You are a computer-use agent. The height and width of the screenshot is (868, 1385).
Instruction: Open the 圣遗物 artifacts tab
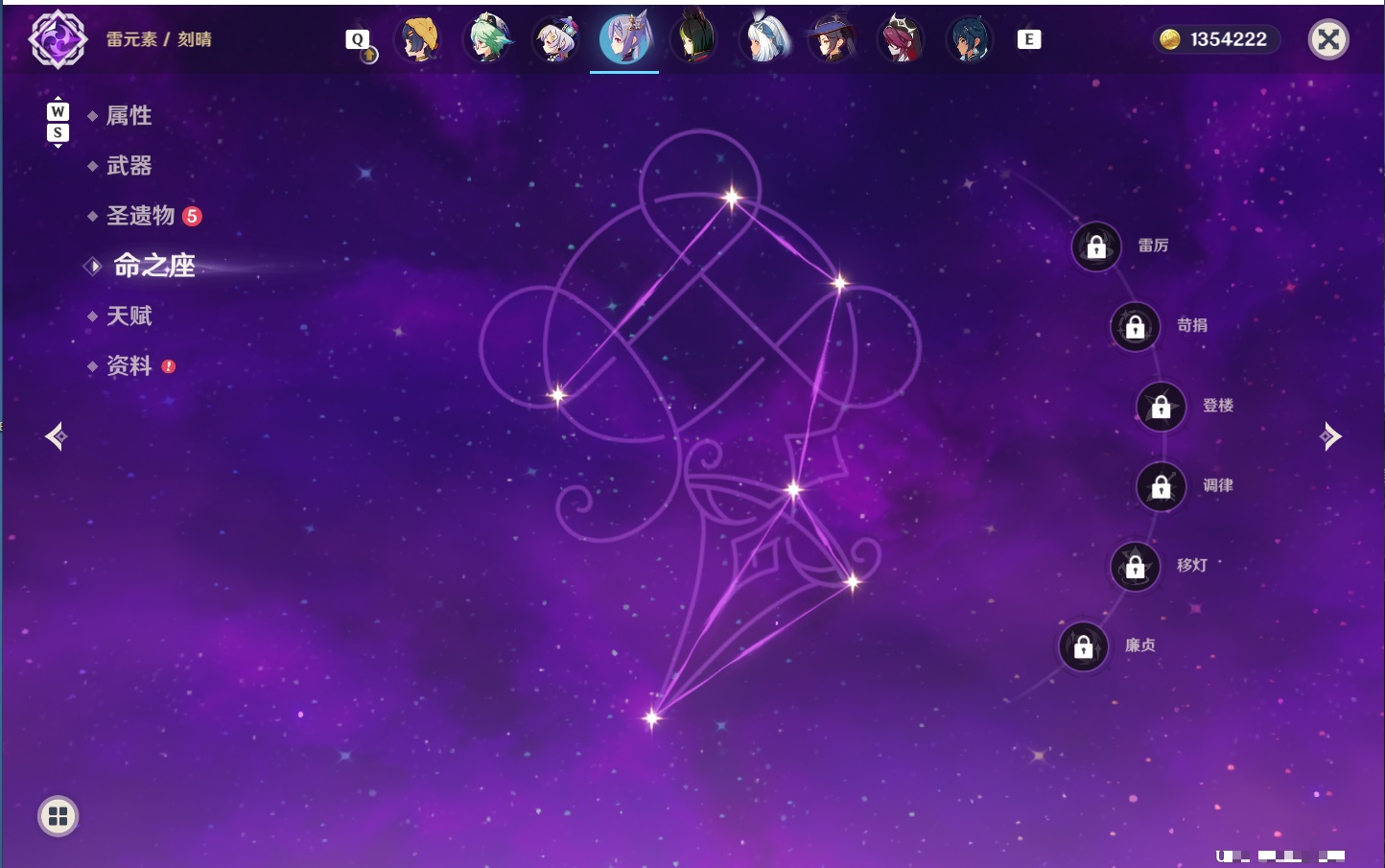click(140, 216)
